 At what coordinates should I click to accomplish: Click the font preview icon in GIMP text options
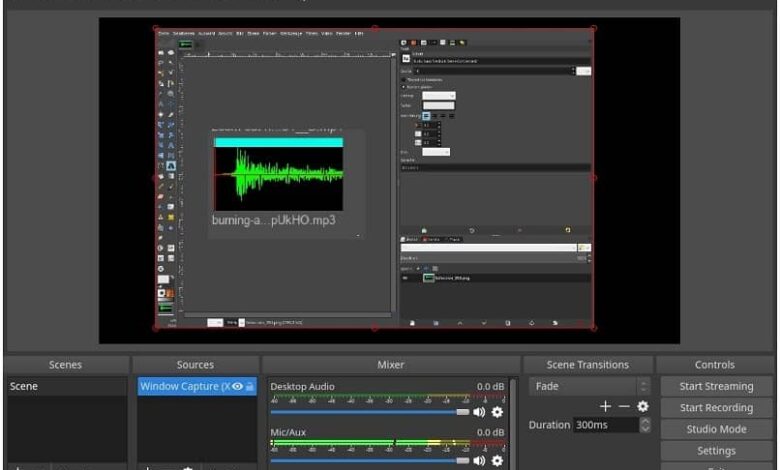coord(406,59)
